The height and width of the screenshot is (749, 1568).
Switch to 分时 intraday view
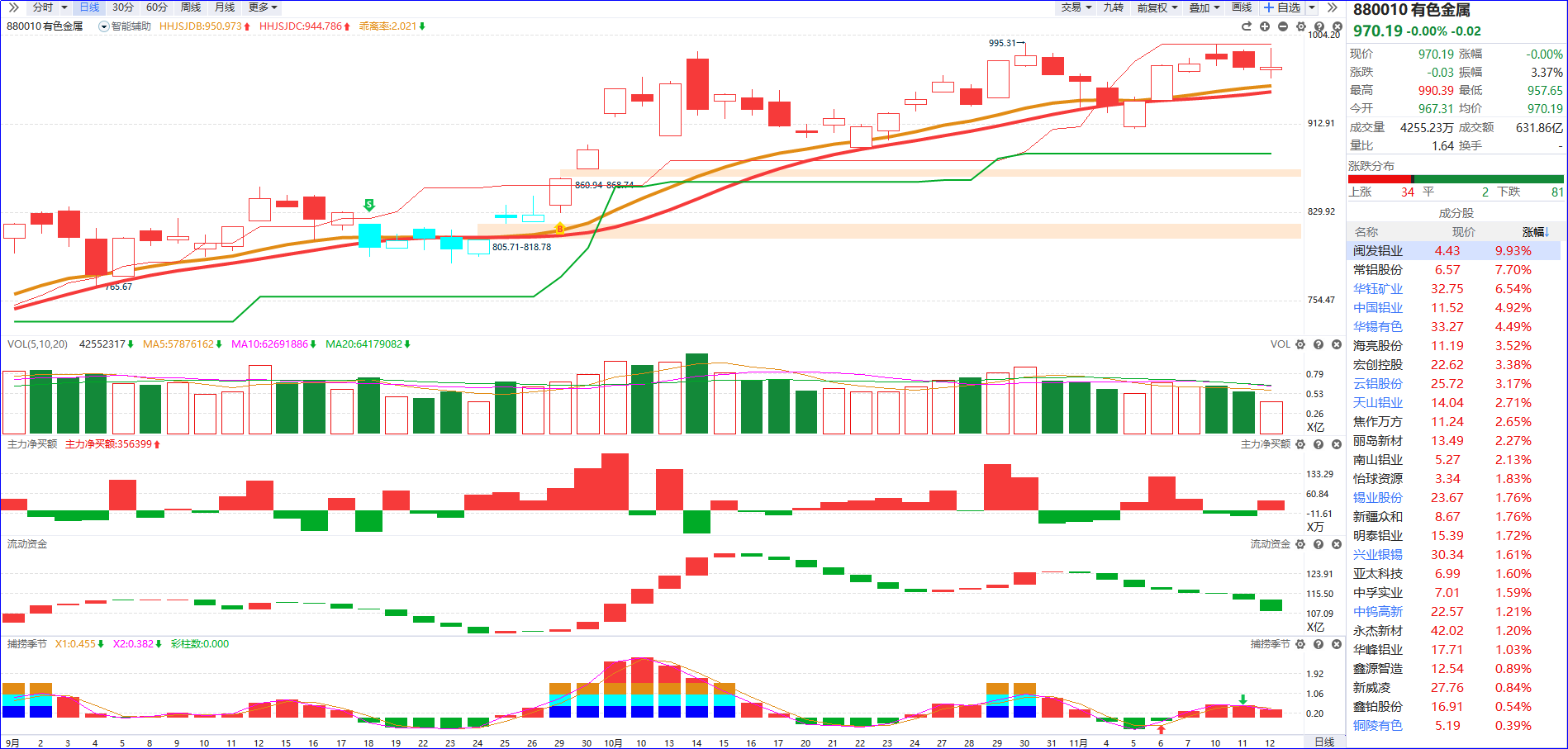43,7
